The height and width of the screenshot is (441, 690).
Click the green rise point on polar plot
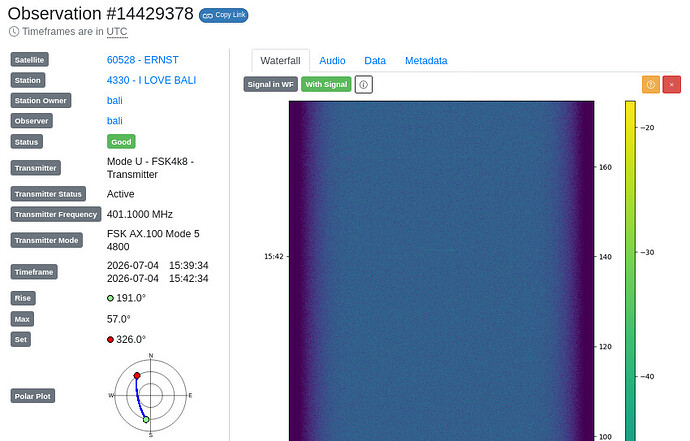pos(146,419)
